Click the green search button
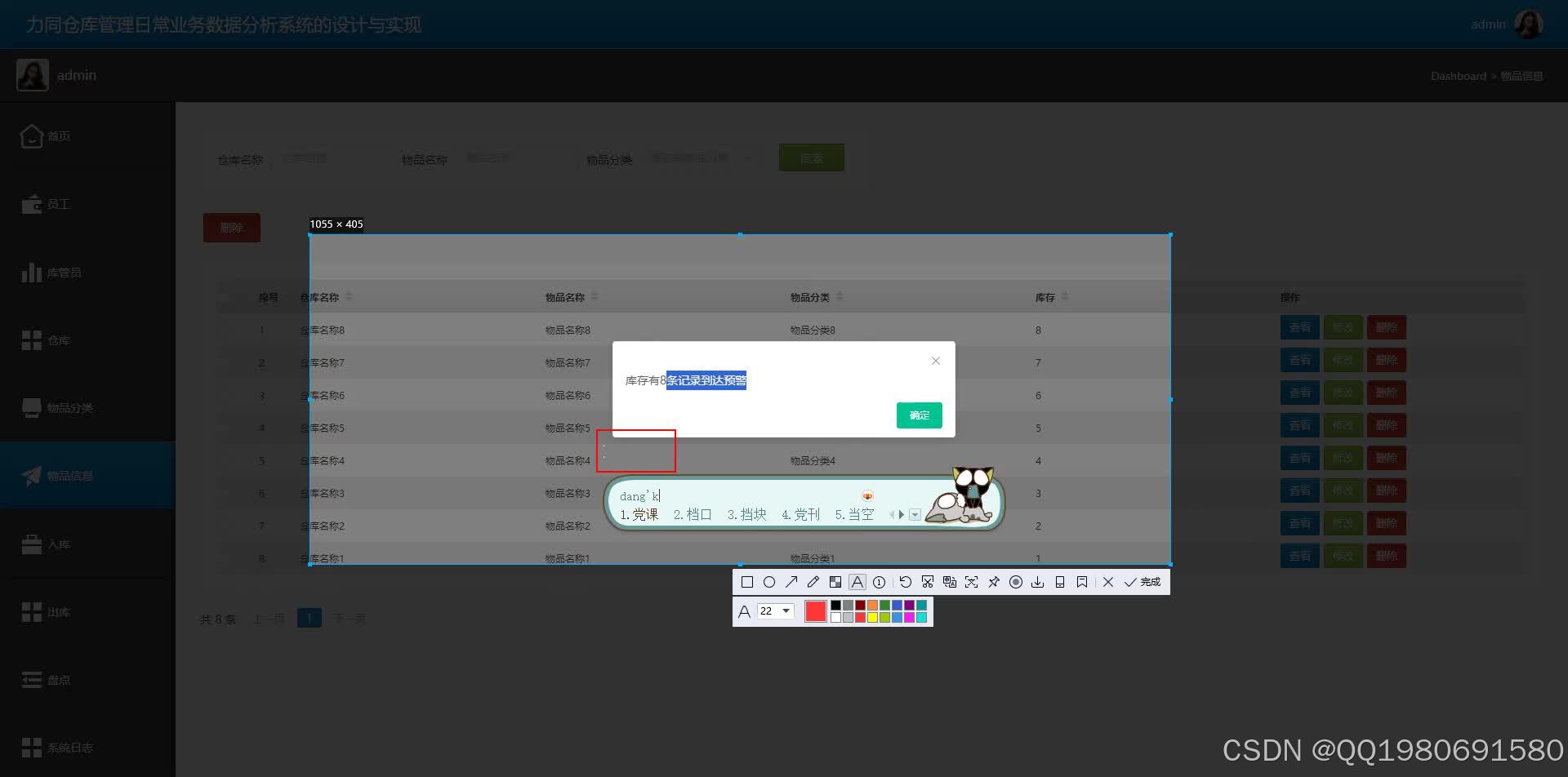 [x=812, y=158]
